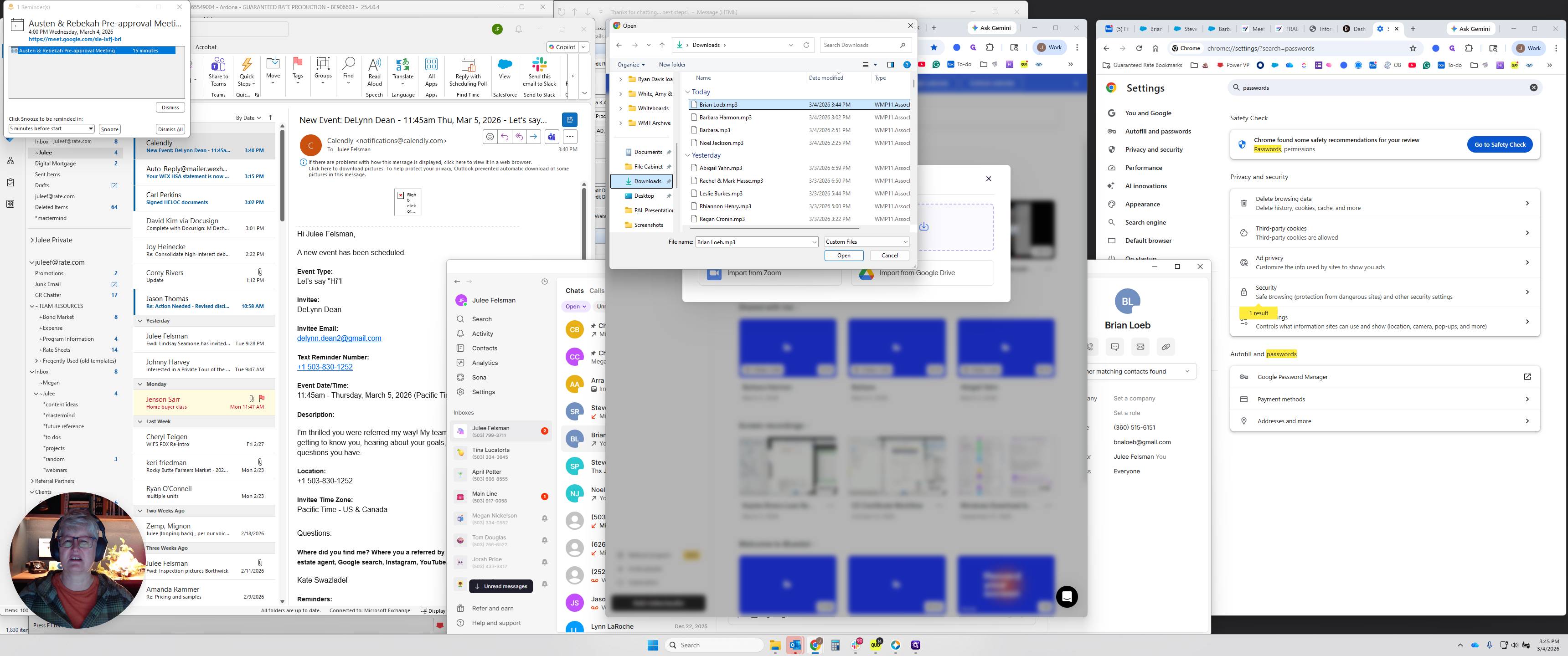Viewport: 1568px width, 656px height.
Task: Open File Explorer from the taskbar
Action: [x=775, y=645]
